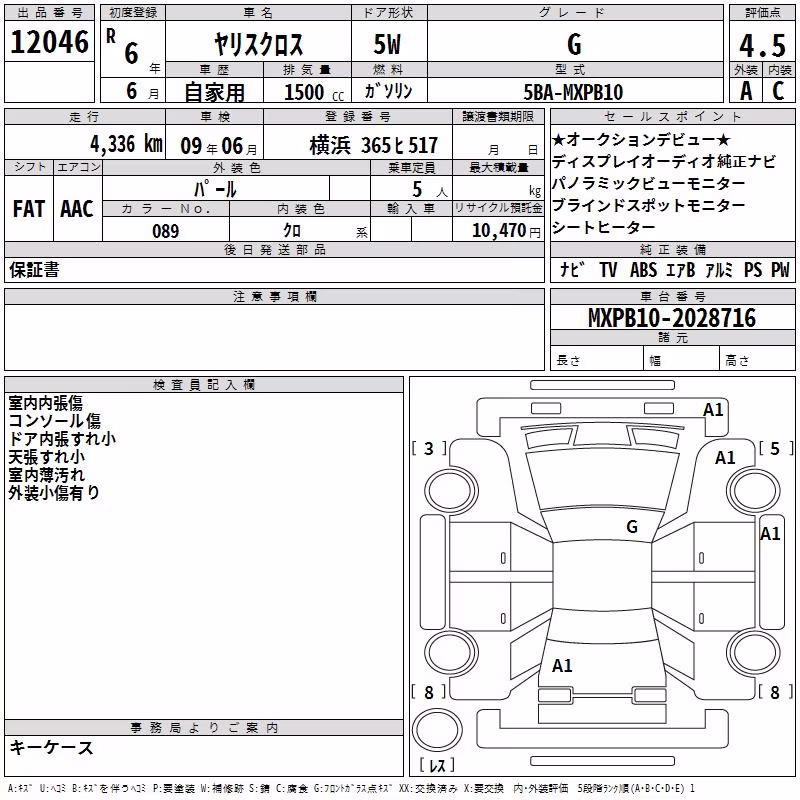The image size is (800, 800).
Task: Click the displacement value 1500 cc
Action: [314, 92]
